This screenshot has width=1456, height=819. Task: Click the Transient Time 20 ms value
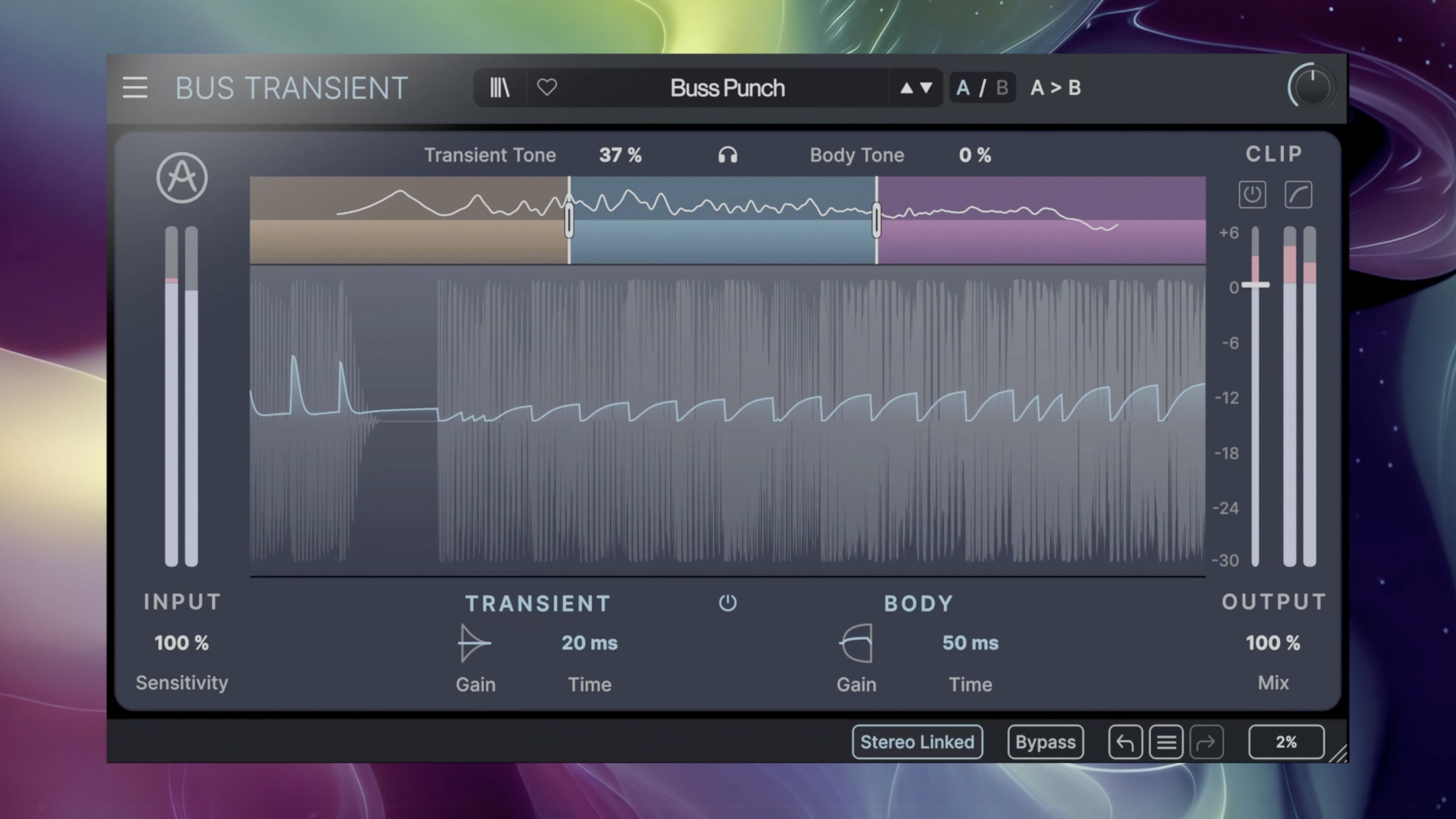tap(589, 643)
